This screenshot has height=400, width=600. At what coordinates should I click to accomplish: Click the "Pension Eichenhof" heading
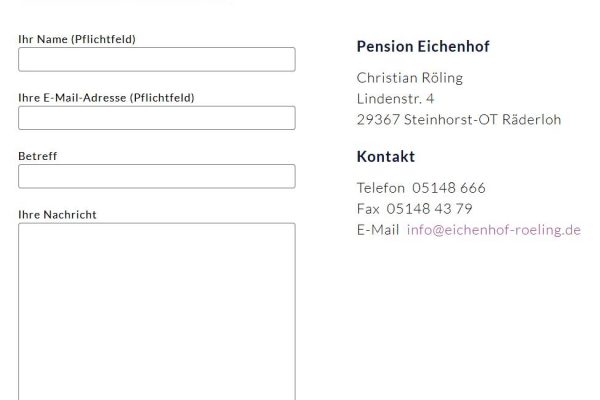(x=423, y=46)
